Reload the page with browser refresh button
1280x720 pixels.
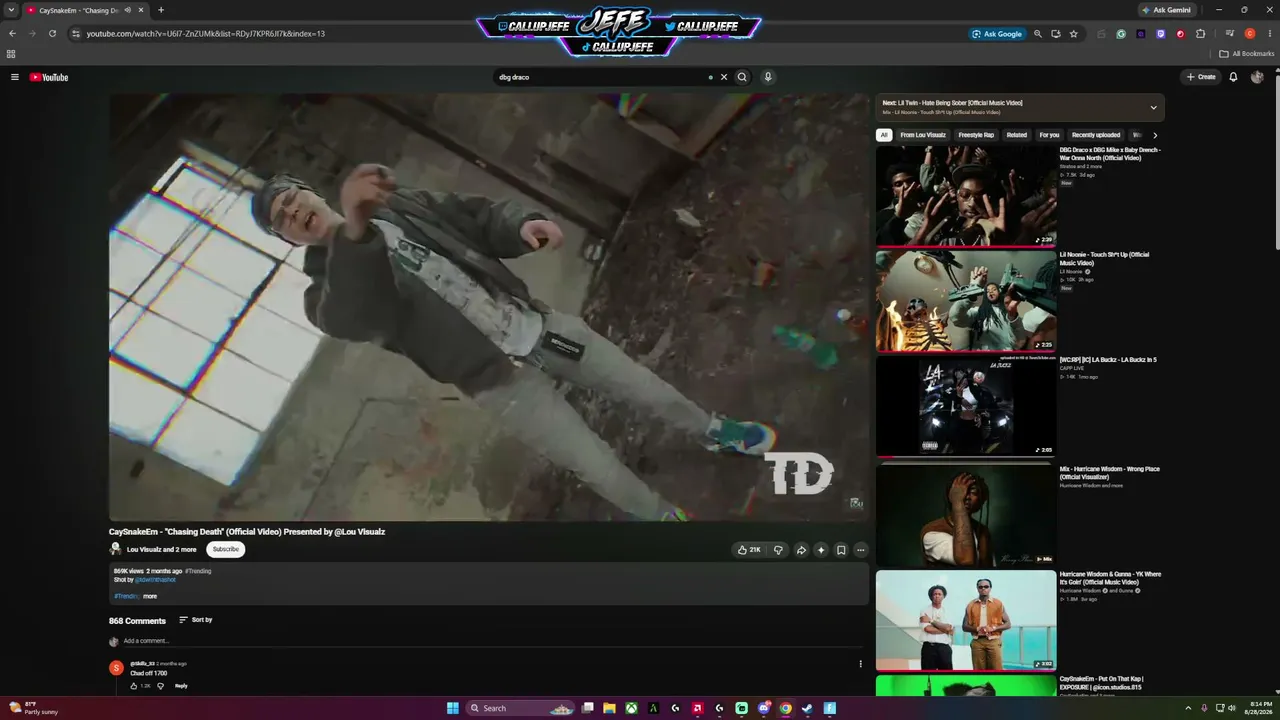pos(52,33)
